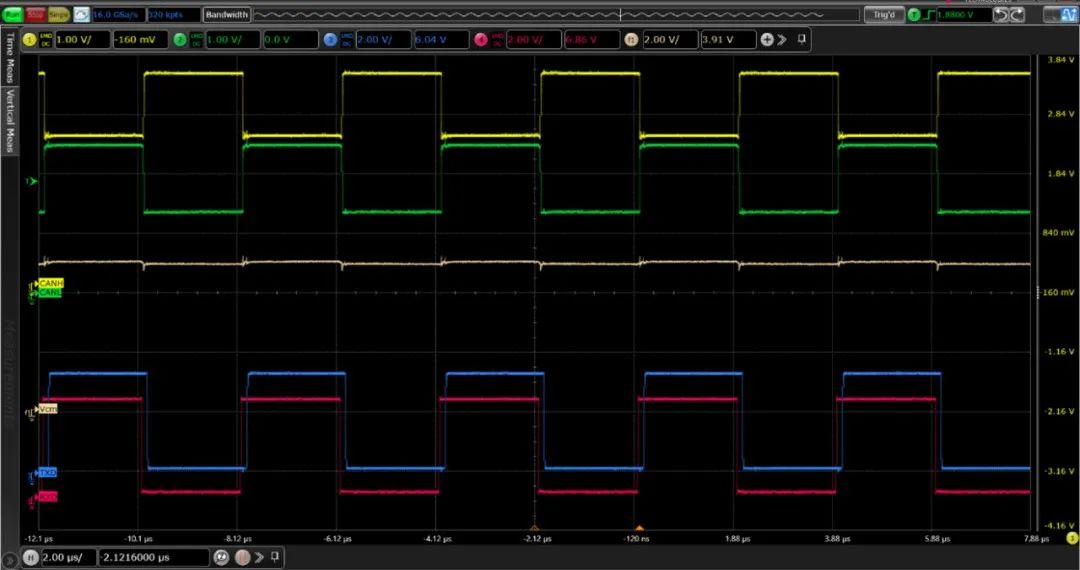This screenshot has width=1080, height=570.
Task: Click the Vcm waveform label
Action: pos(48,409)
